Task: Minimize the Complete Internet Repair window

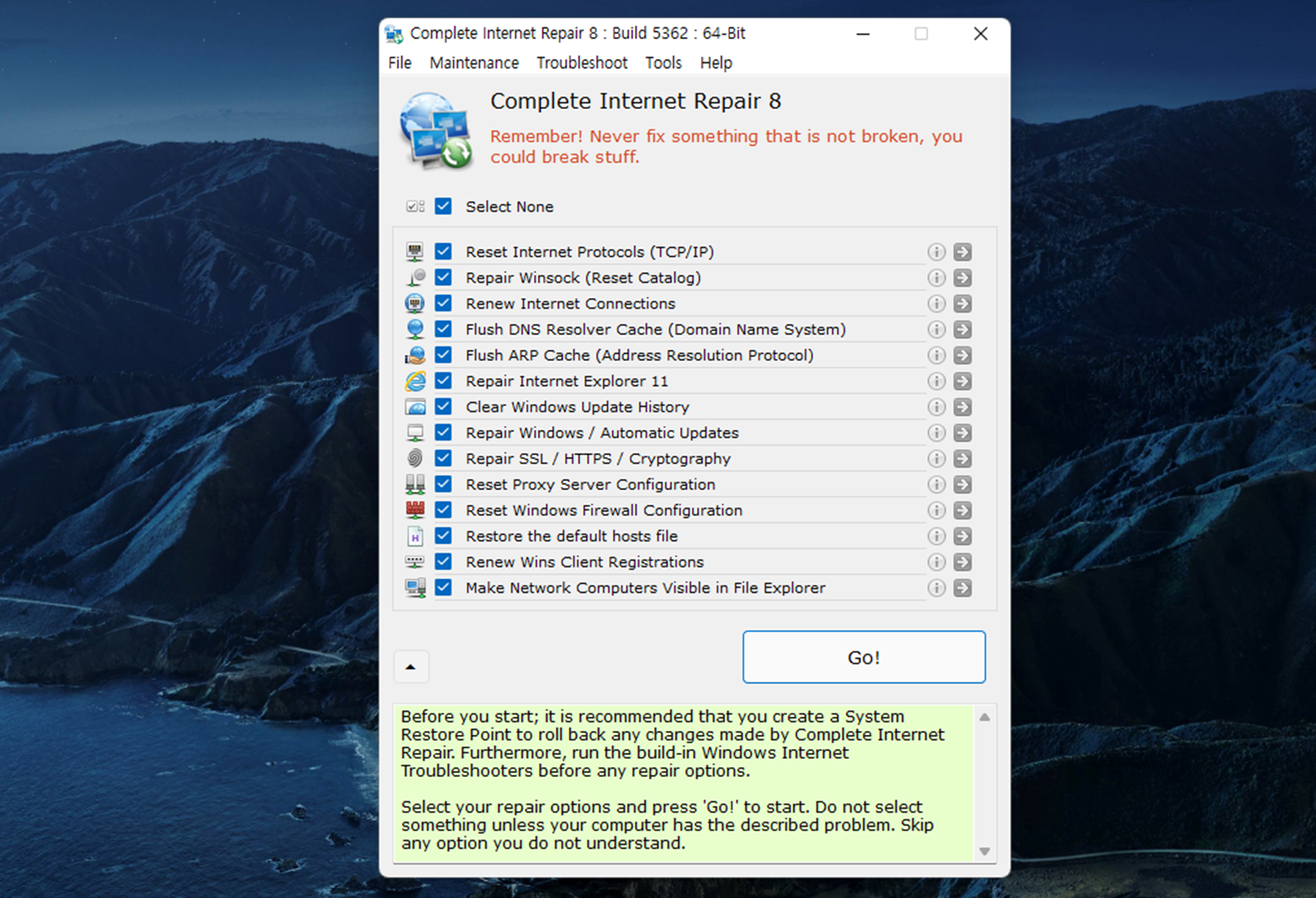Action: tap(863, 34)
